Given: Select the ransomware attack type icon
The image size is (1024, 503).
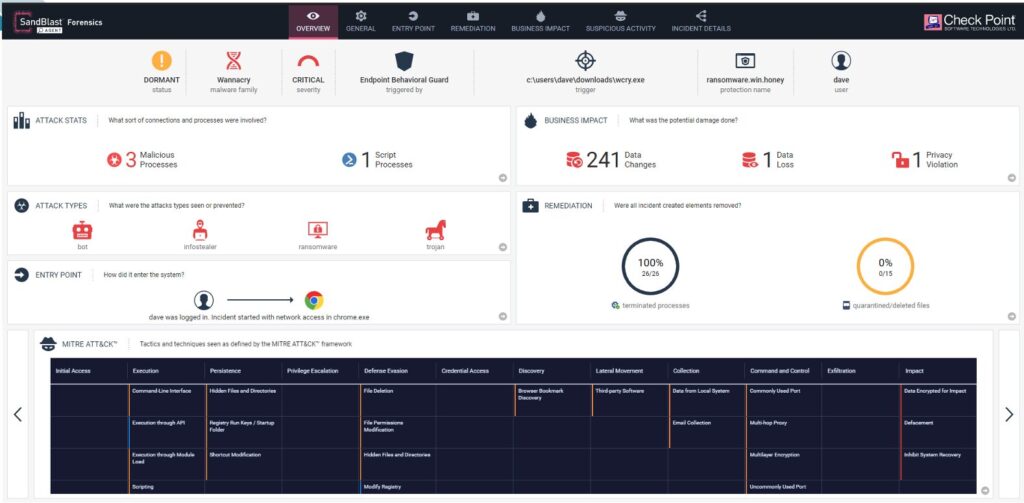Looking at the screenshot, I should [317, 230].
